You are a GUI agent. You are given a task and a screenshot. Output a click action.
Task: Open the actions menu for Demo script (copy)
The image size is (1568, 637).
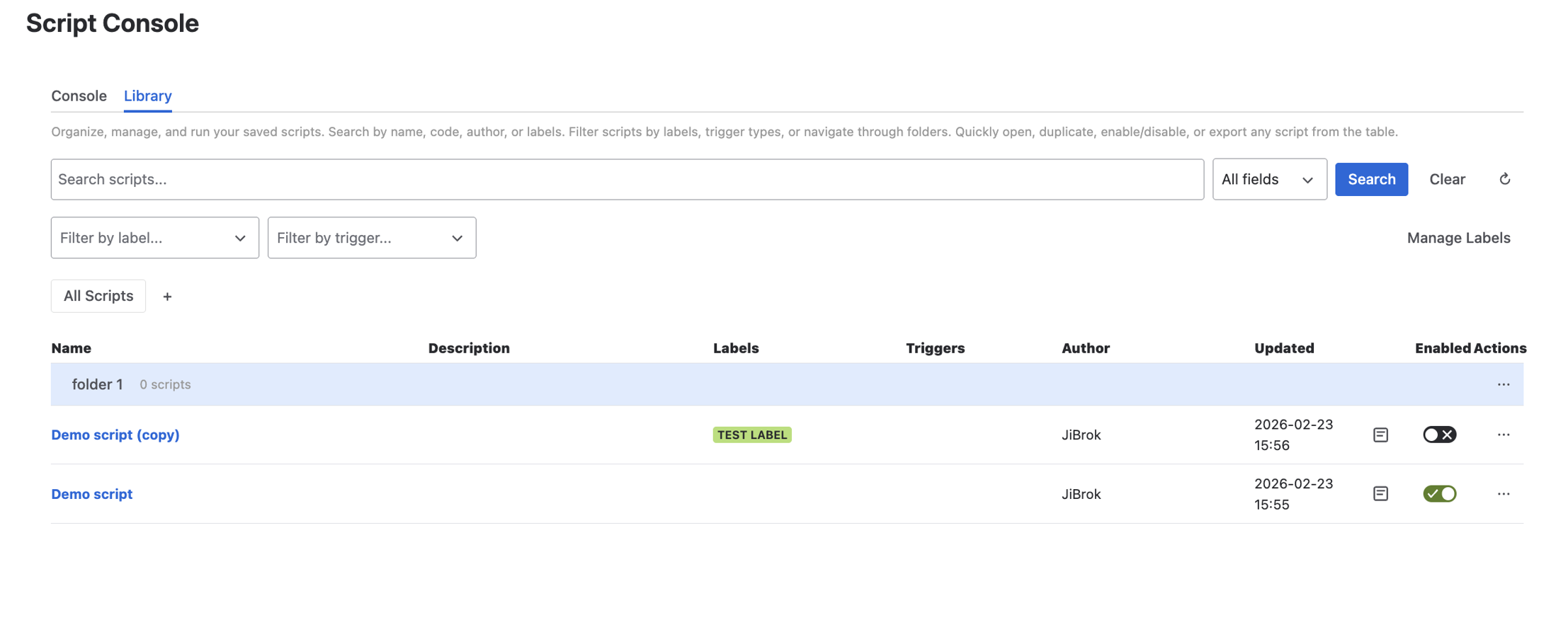coord(1504,434)
